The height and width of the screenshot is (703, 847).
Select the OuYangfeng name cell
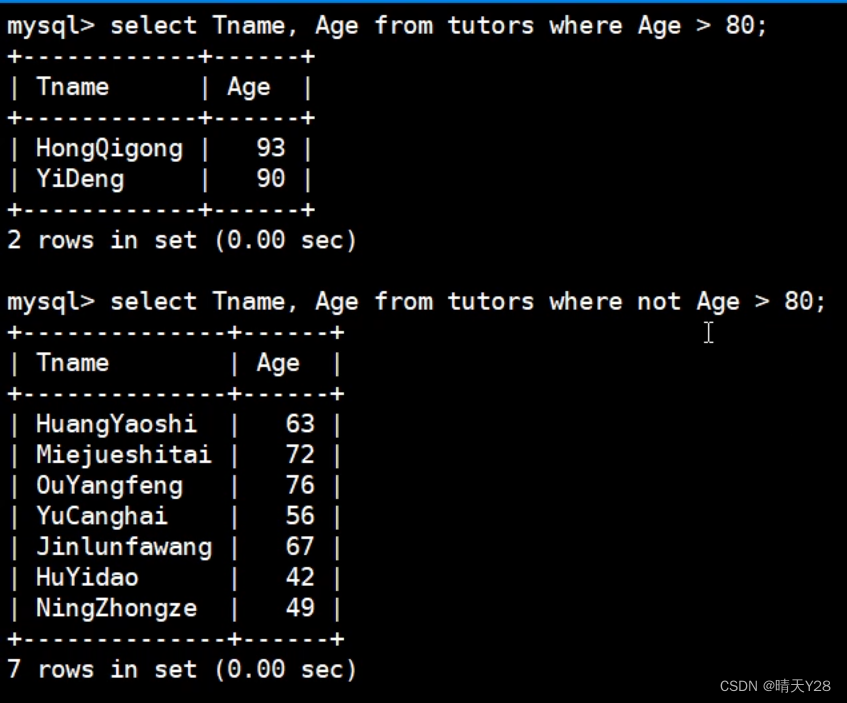(x=110, y=486)
